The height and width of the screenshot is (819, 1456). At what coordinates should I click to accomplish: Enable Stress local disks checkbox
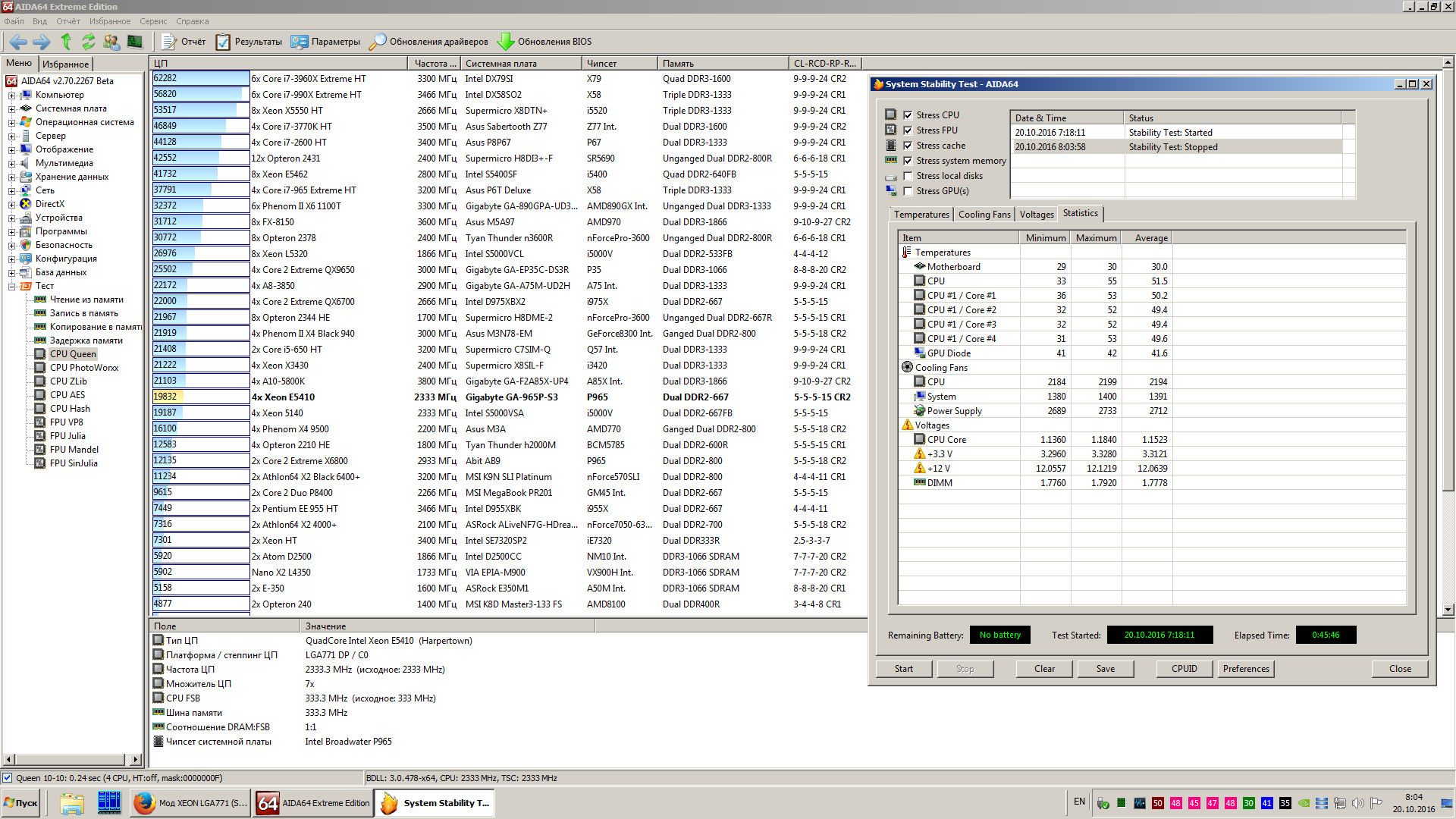(x=908, y=176)
